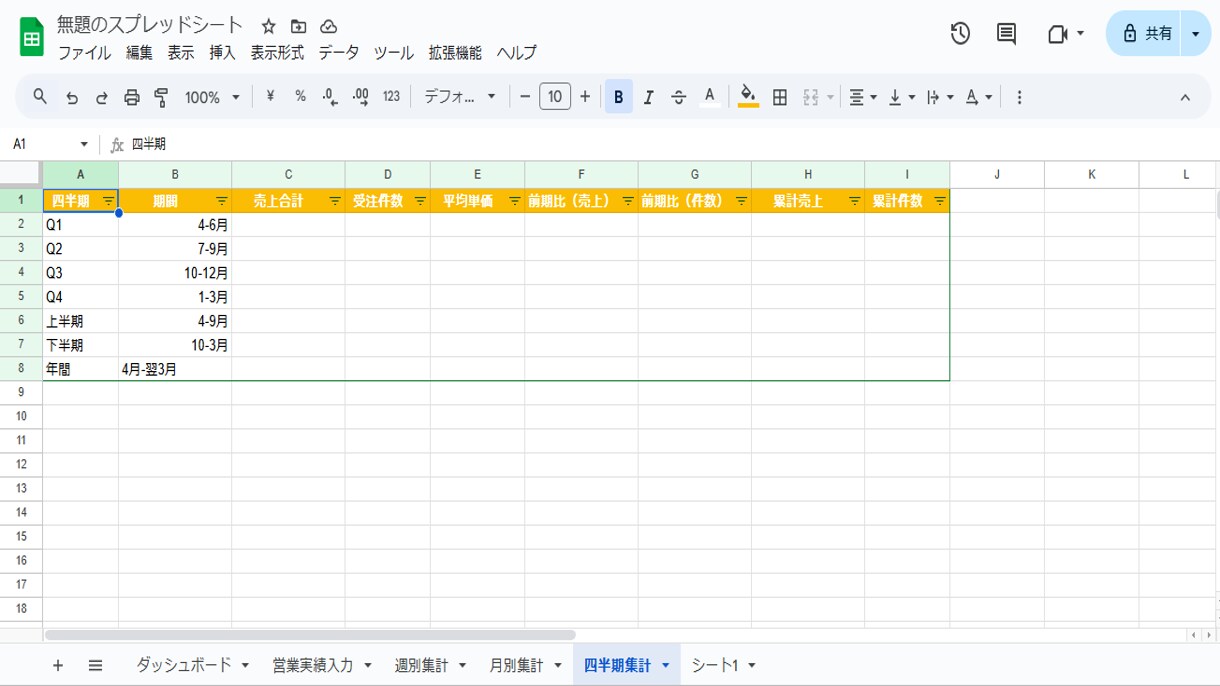The width and height of the screenshot is (1220, 686).
Task: Select cell containing 上半期
Action: (x=81, y=321)
